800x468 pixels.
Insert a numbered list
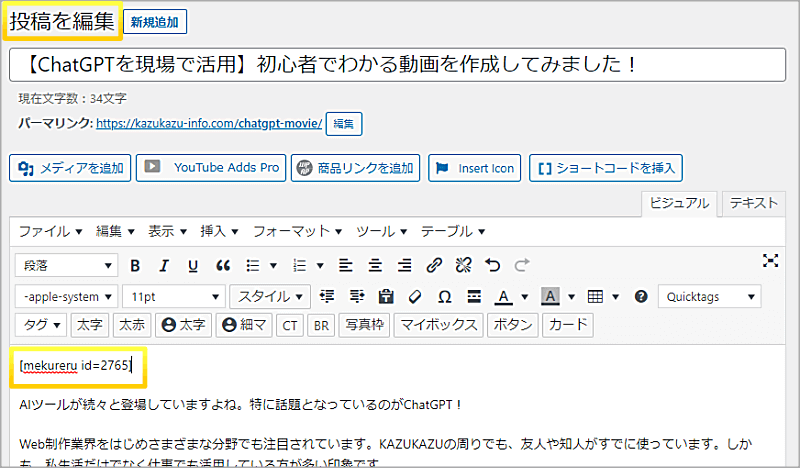[299, 265]
